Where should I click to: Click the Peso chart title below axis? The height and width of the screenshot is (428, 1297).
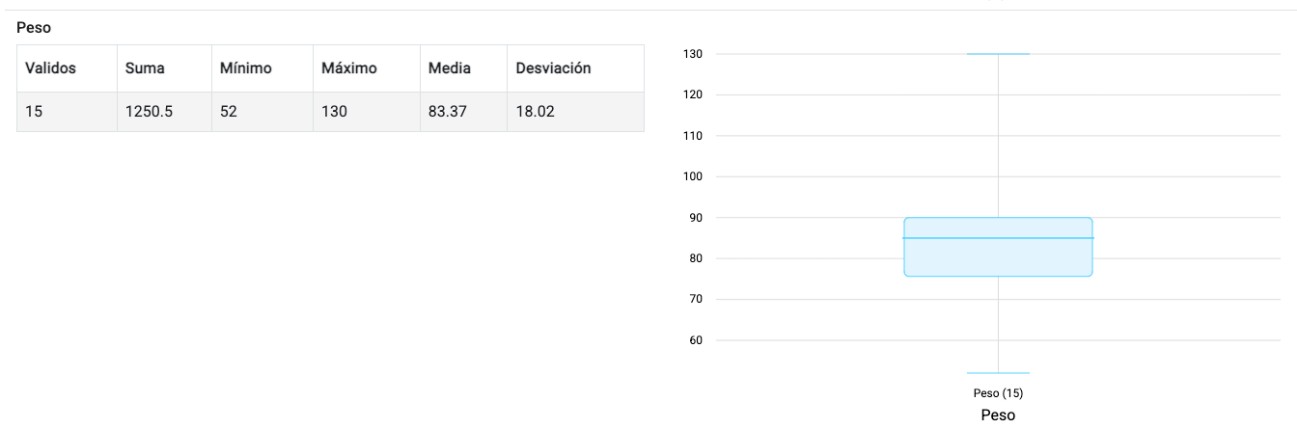pyautogui.click(x=998, y=414)
